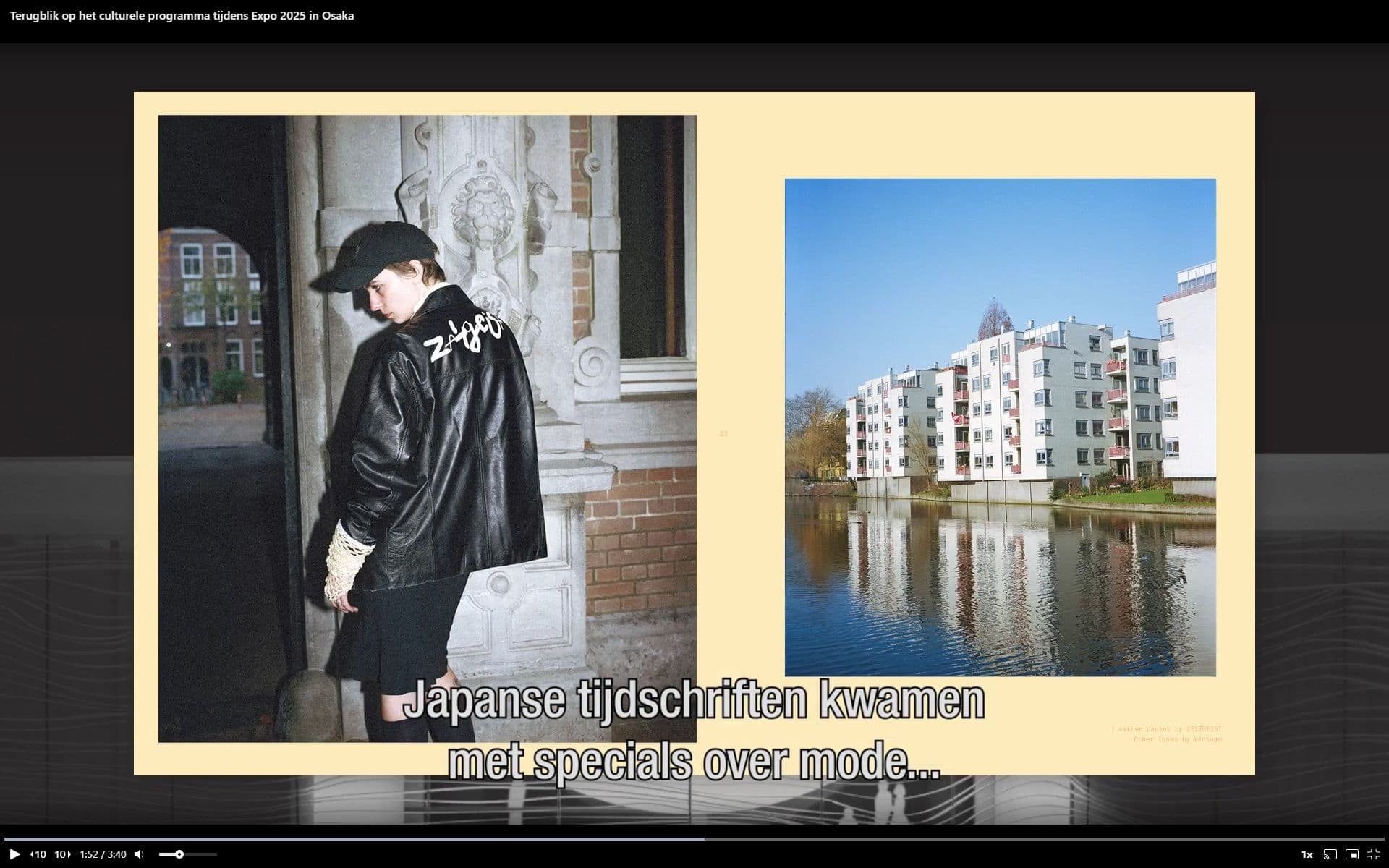Rewind the video 10 seconds
Image resolution: width=1389 pixels, height=868 pixels.
coord(38,854)
